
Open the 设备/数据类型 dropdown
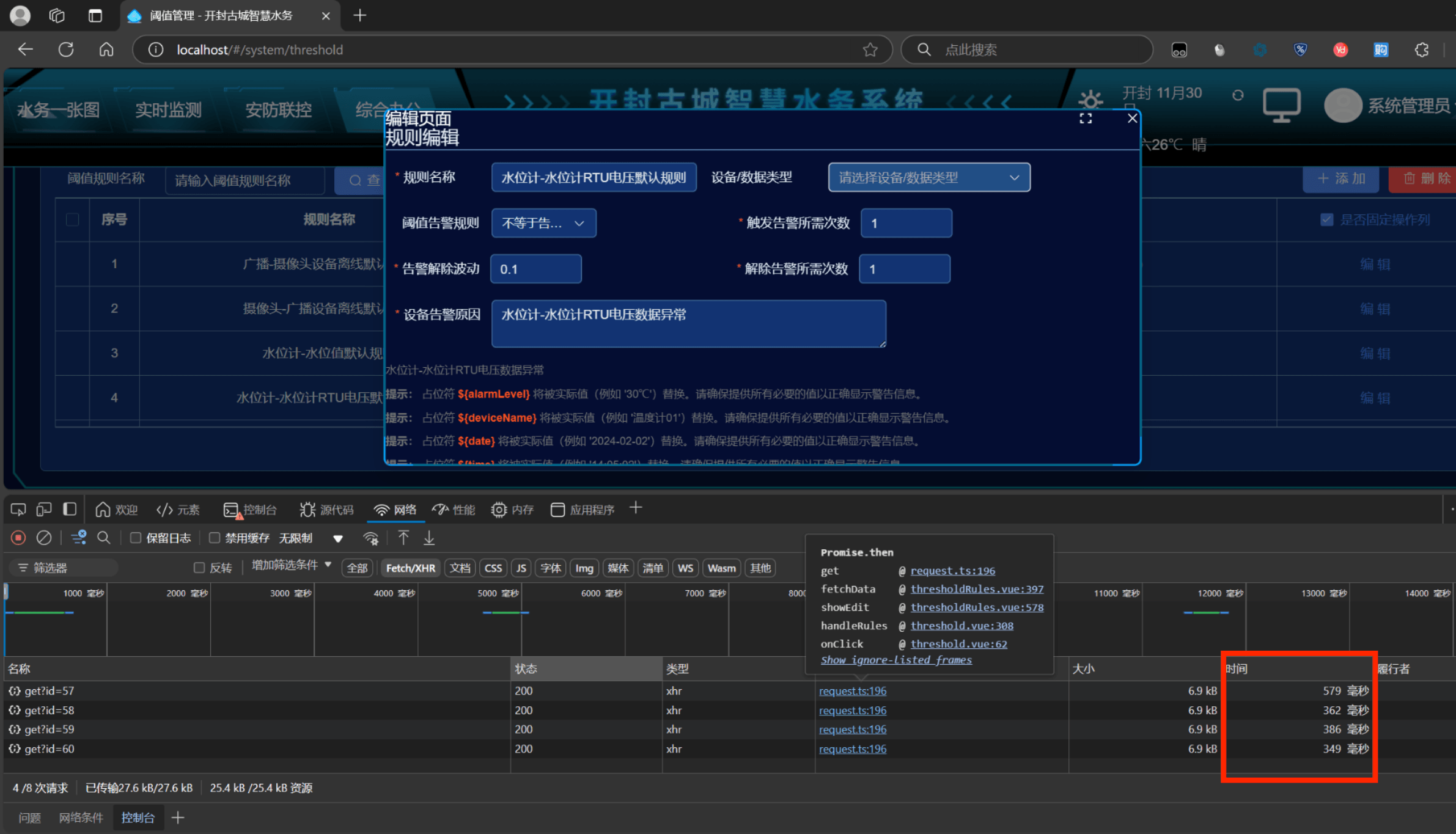tap(928, 178)
